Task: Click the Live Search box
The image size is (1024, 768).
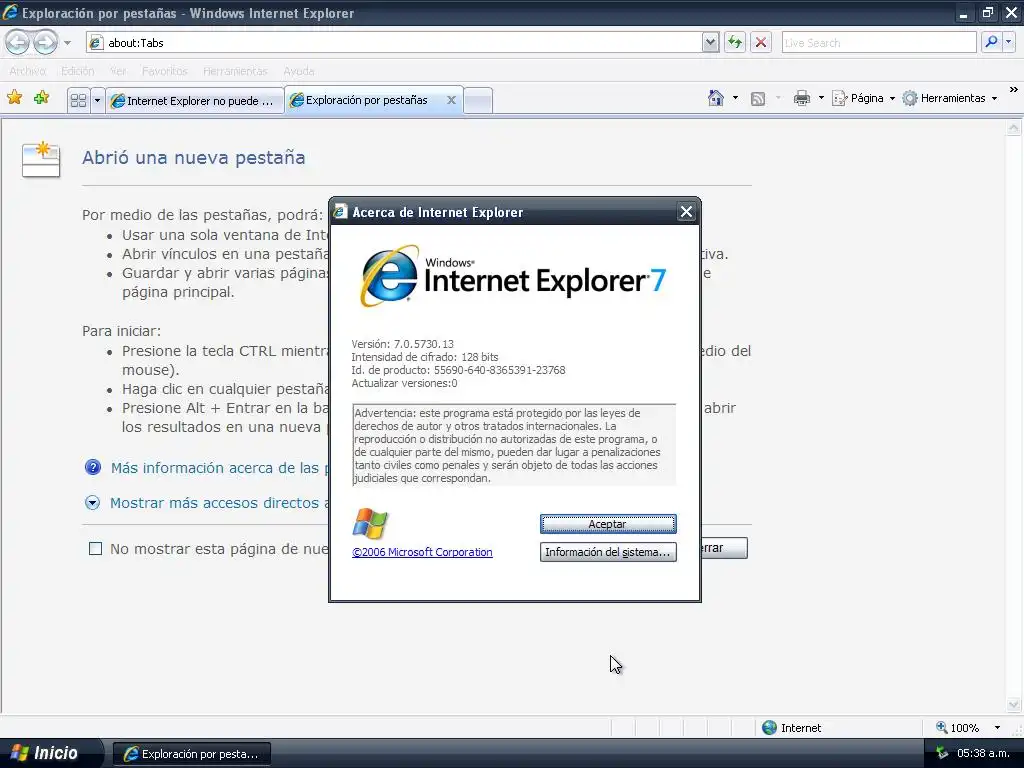Action: pos(879,42)
